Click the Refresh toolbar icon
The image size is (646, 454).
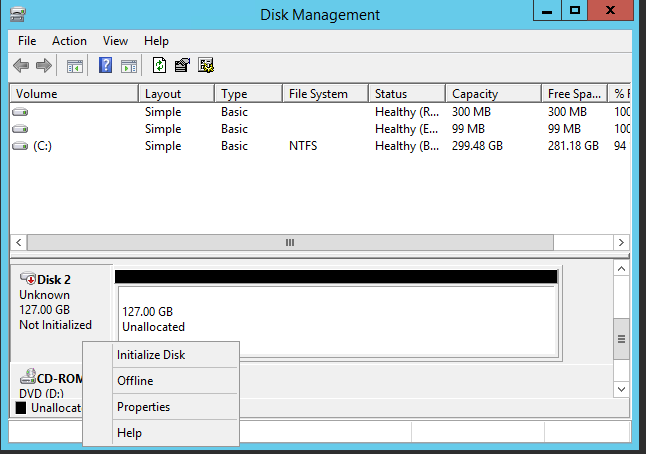point(159,66)
